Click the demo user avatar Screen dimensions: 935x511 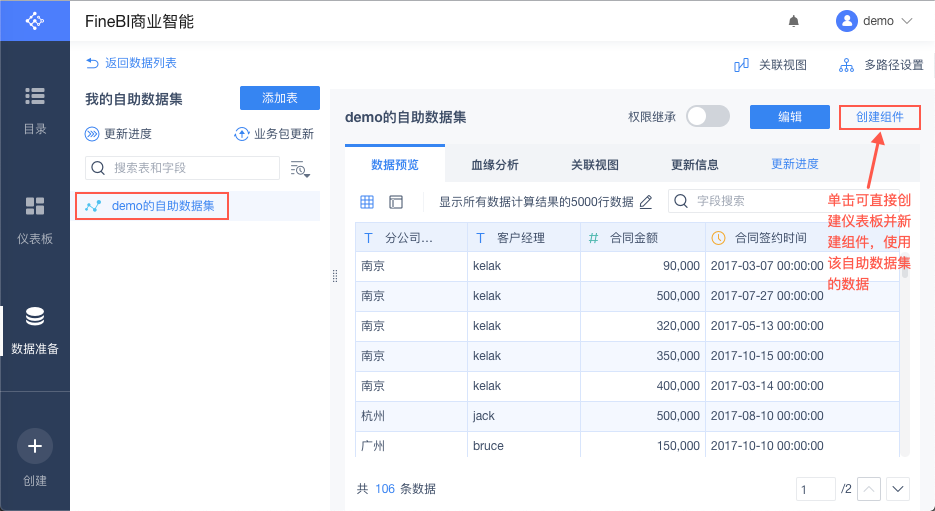(846, 21)
